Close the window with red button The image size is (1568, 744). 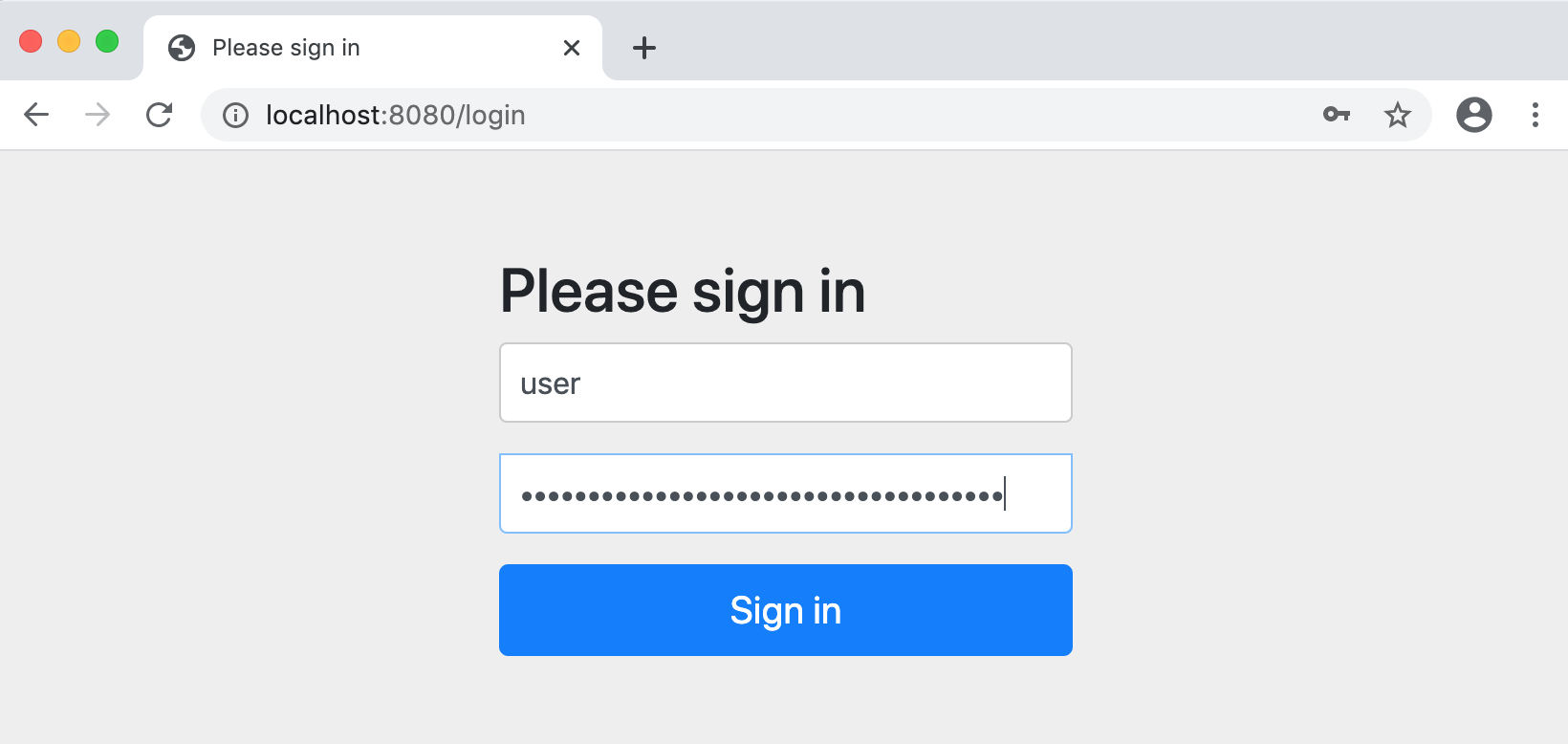(x=31, y=41)
